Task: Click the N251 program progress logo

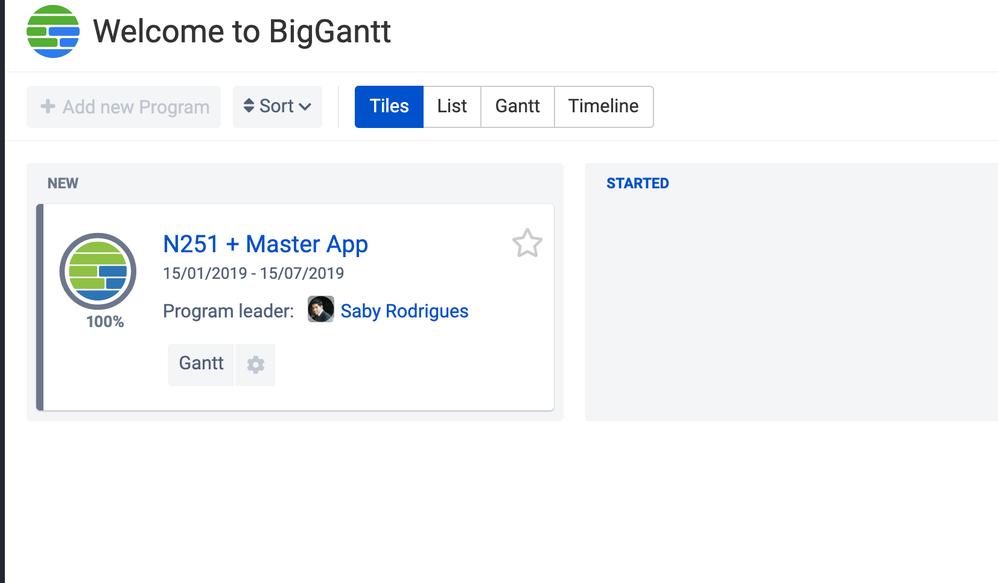Action: click(x=98, y=271)
